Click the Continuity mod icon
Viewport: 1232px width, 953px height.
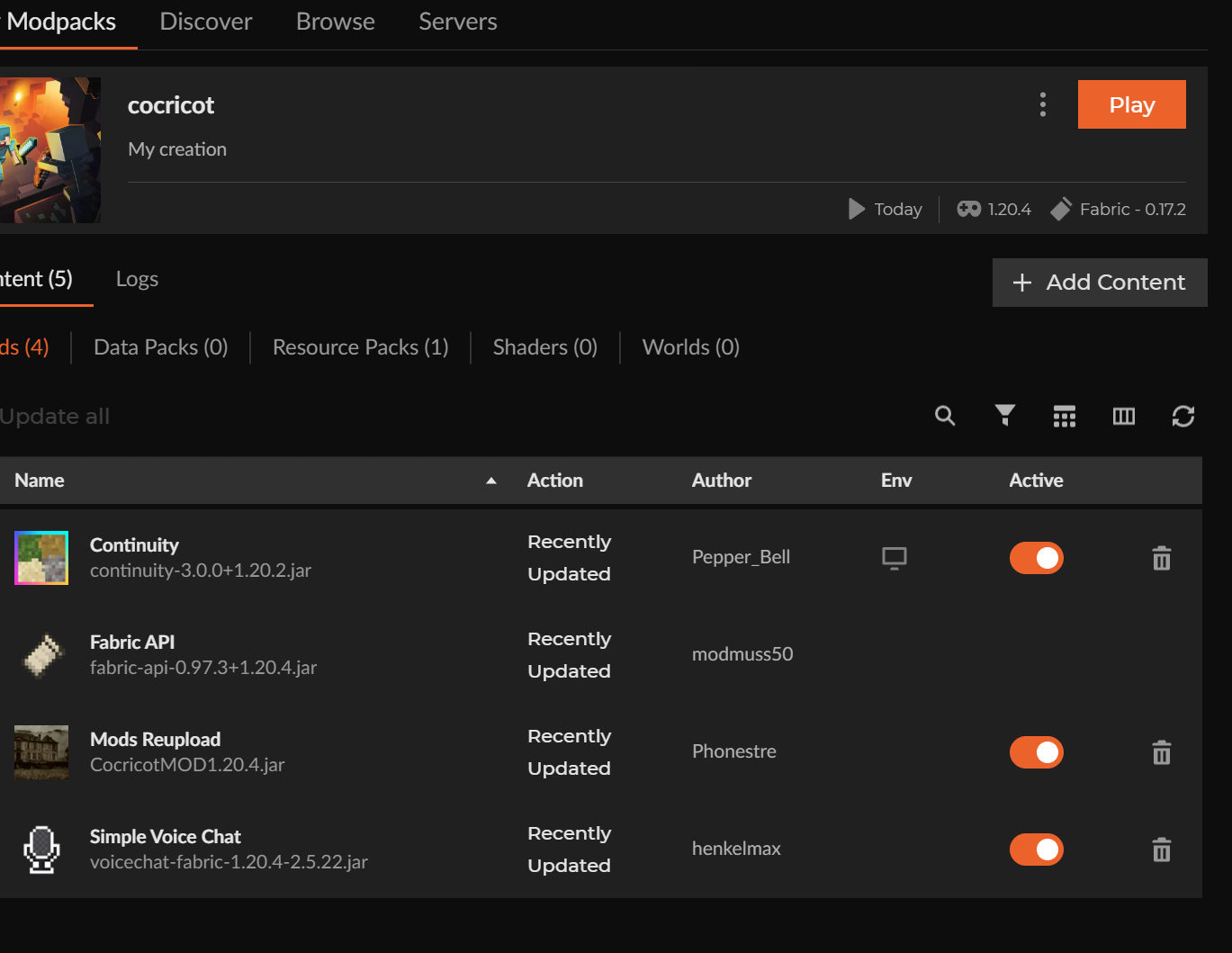[x=41, y=558]
